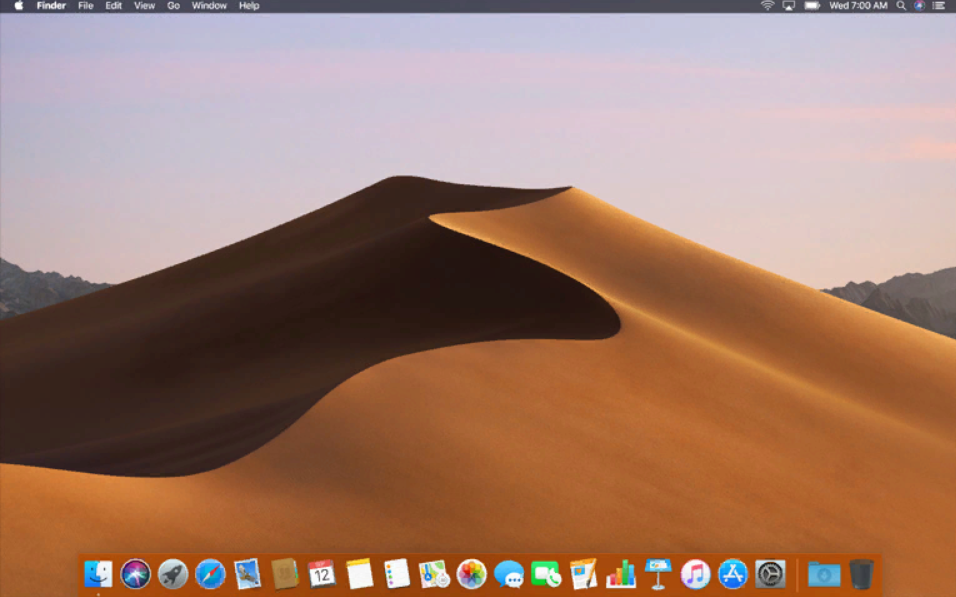
Task: Click the Wed 7:00 AM clock
Action: click(x=858, y=5)
